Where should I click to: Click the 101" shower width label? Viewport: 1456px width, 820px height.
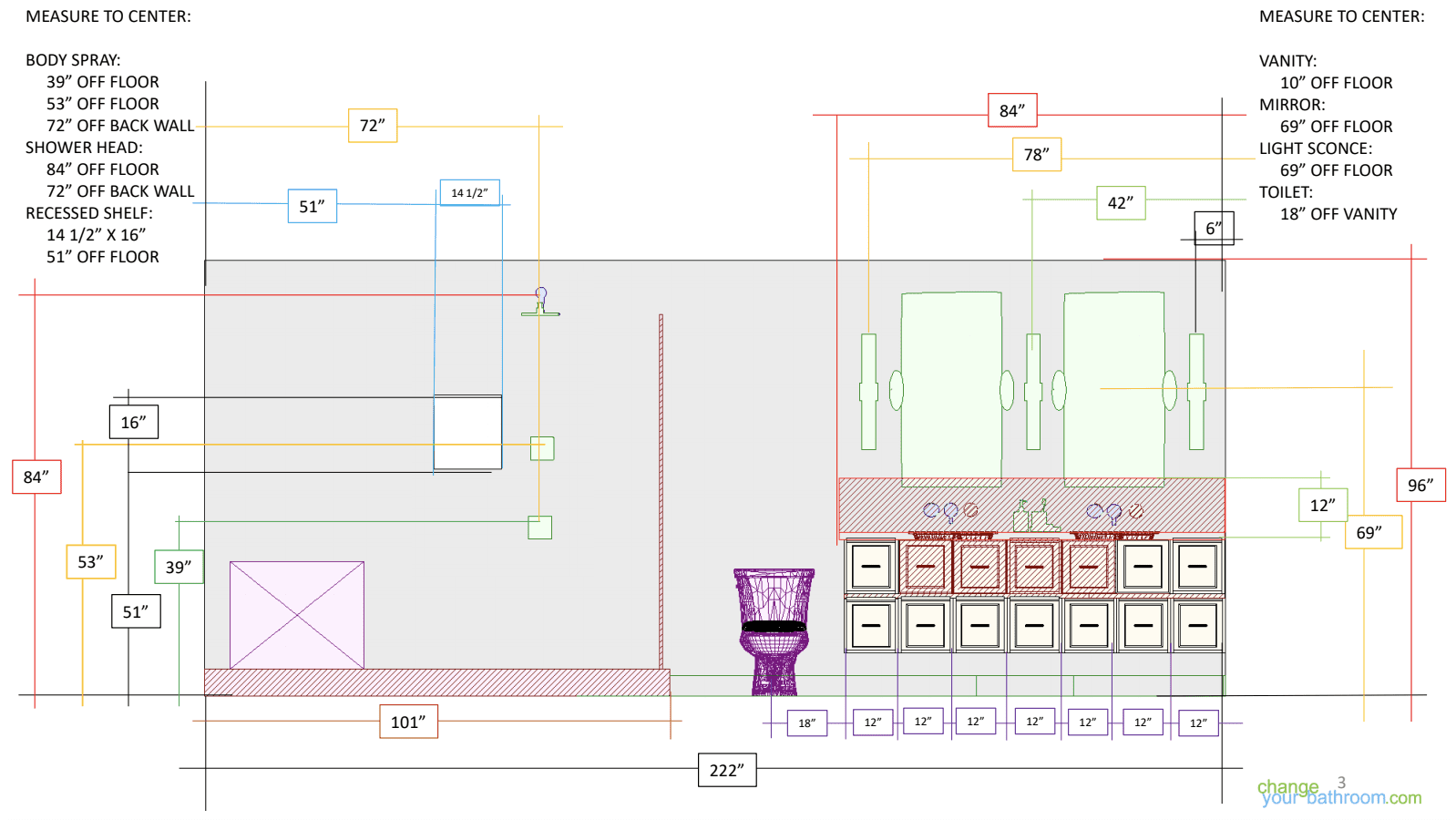[x=408, y=722]
